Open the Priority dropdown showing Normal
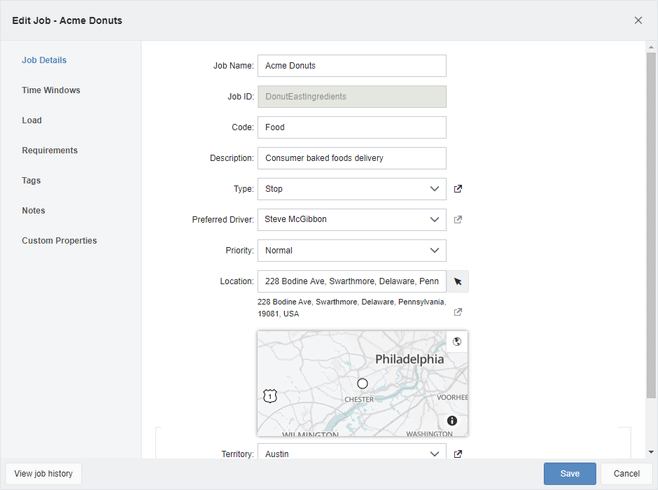The width and height of the screenshot is (658, 490). pyautogui.click(x=352, y=250)
